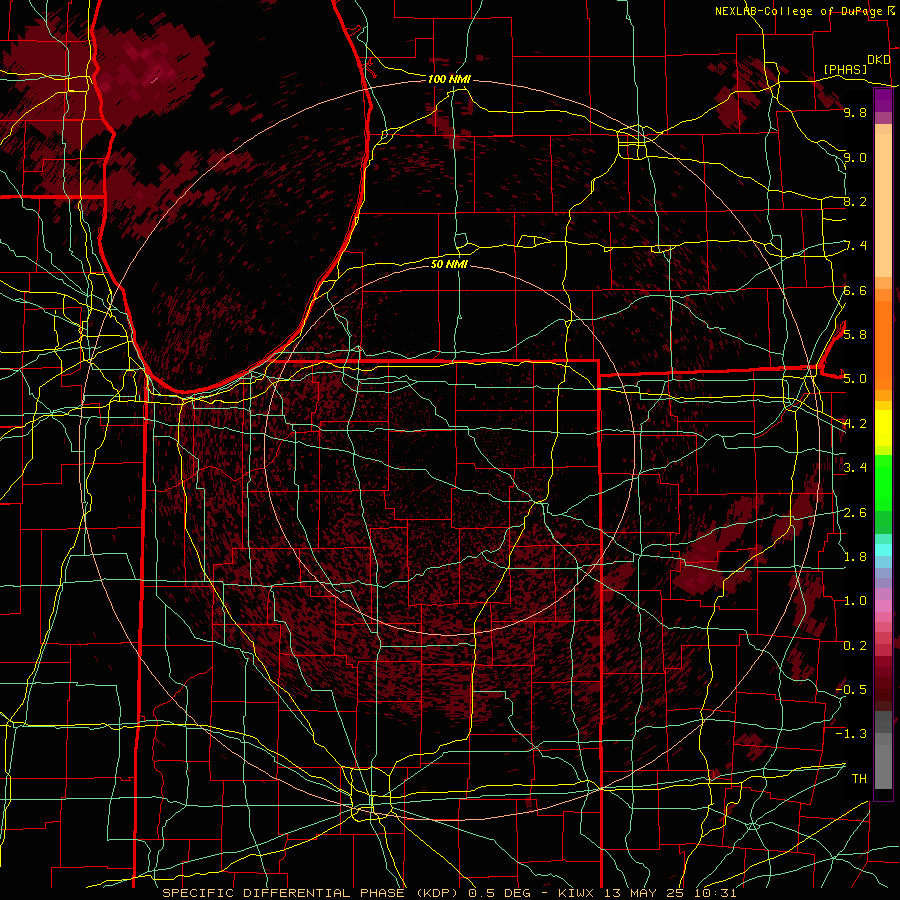Click the 1.0 value on the color scale
900x900 pixels.
pyautogui.click(x=855, y=601)
